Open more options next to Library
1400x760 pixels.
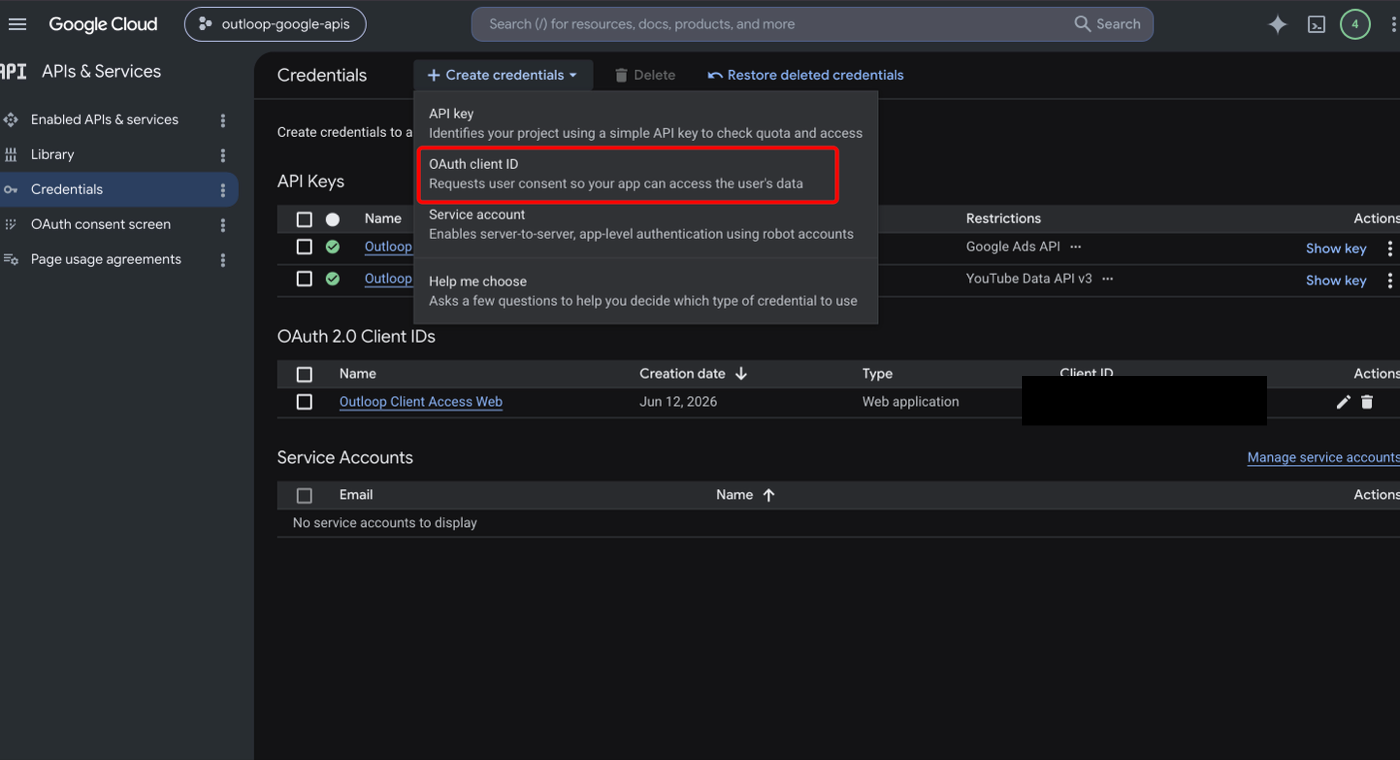(222, 155)
